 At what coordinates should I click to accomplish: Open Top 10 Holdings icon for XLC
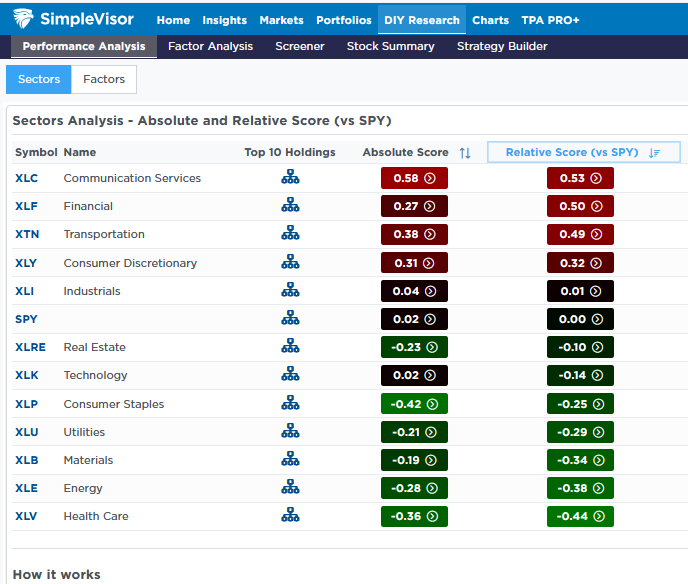[290, 178]
